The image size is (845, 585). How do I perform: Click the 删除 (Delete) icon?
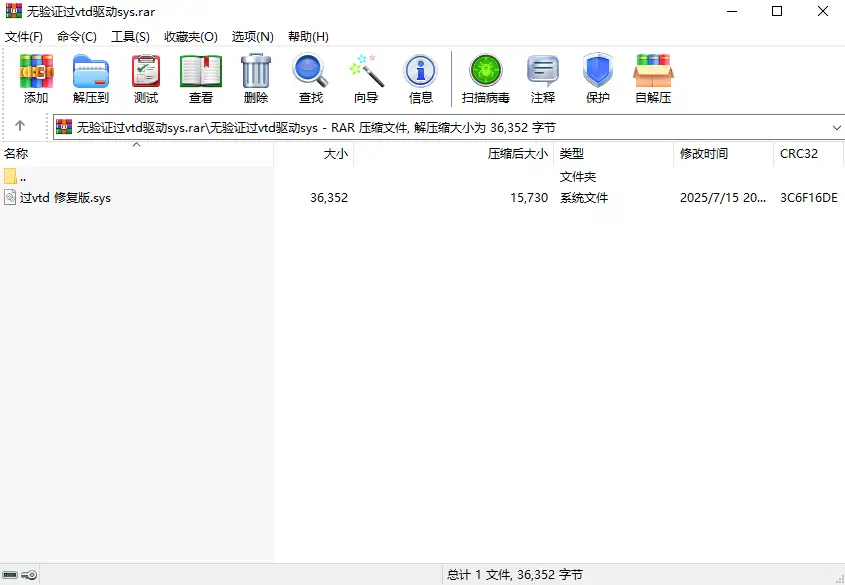[x=255, y=78]
